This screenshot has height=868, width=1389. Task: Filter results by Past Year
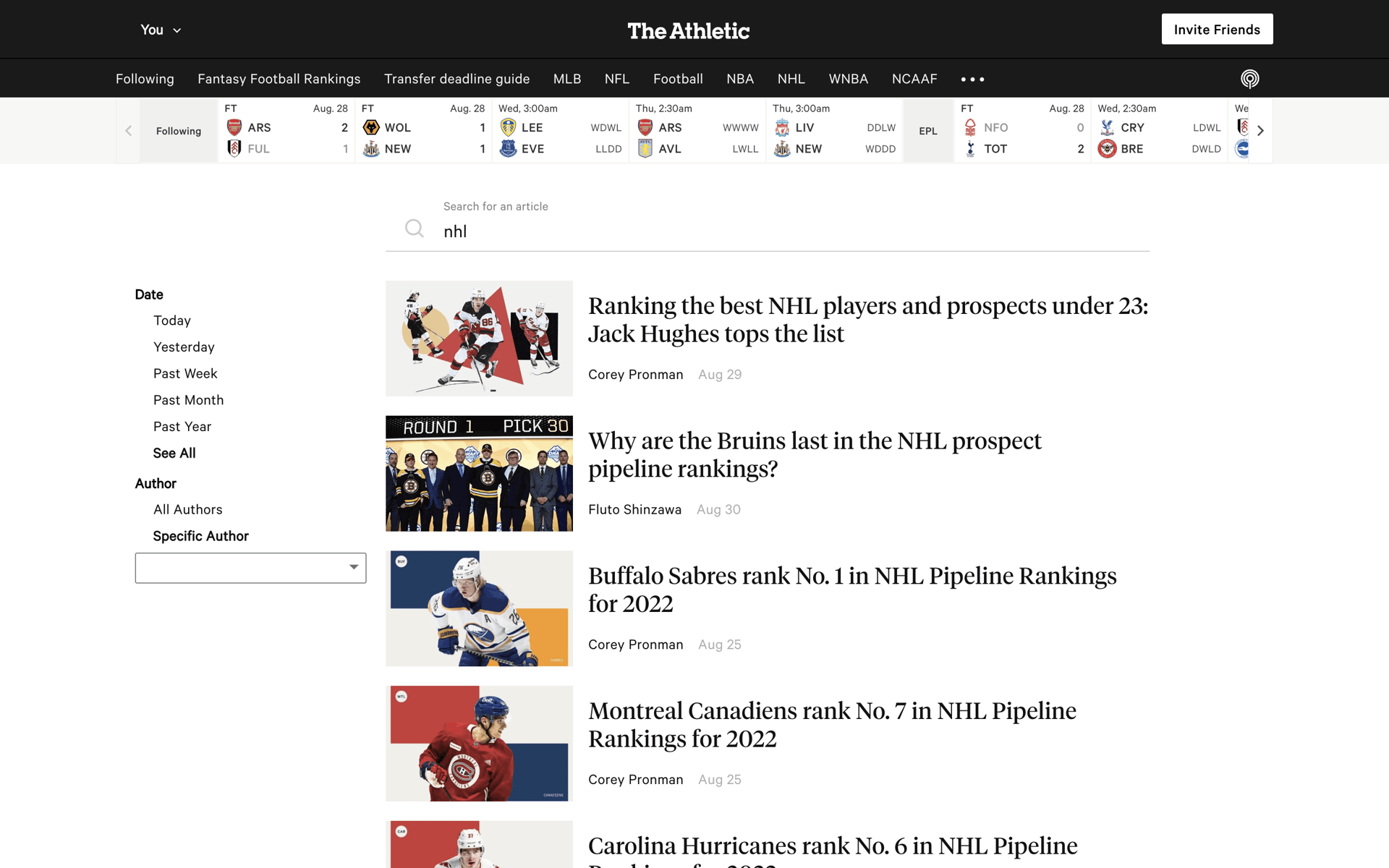[x=182, y=427]
